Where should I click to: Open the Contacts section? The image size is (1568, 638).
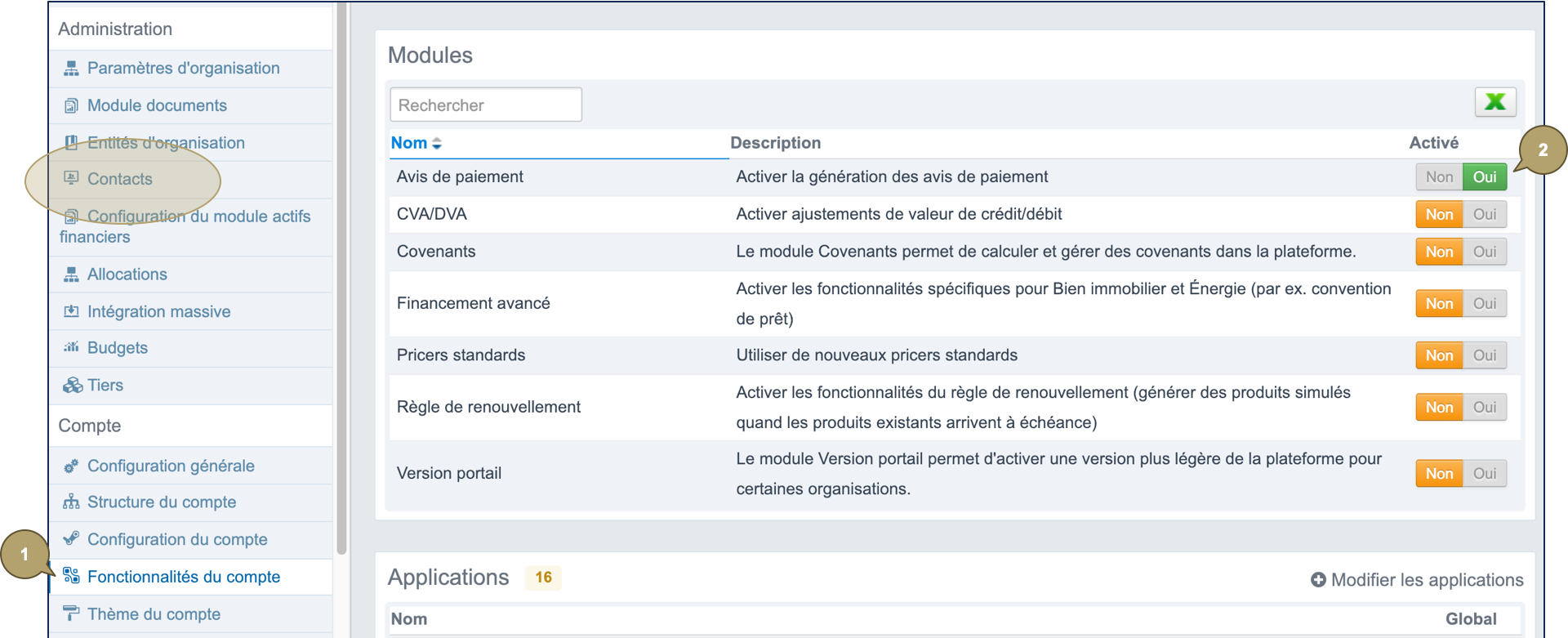click(x=120, y=179)
